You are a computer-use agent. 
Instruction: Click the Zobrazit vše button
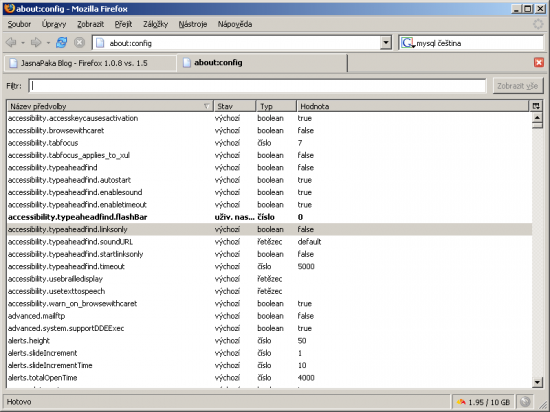click(517, 86)
